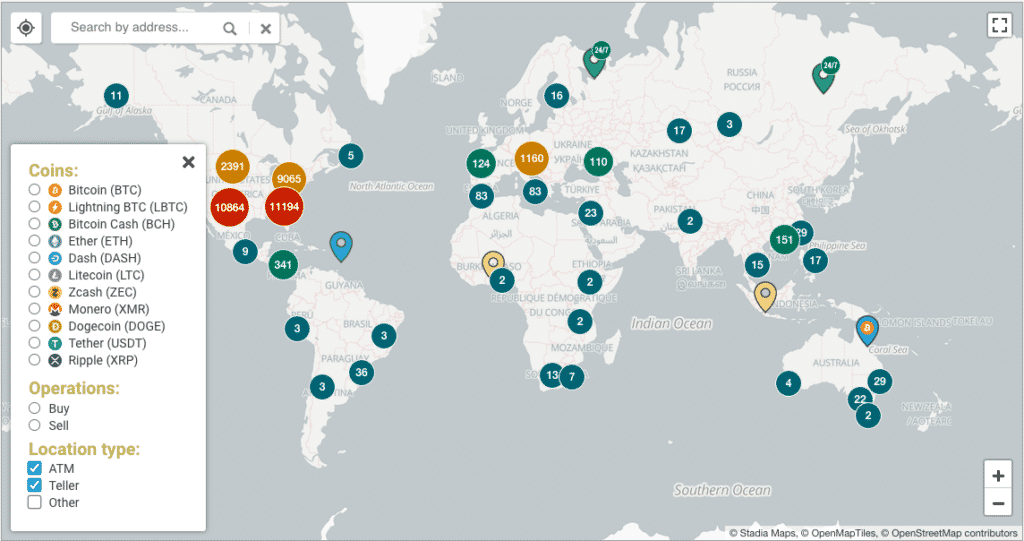The image size is (1024, 541).
Task: Select Ripple (XRP) radio button
Action: pyautogui.click(x=35, y=359)
